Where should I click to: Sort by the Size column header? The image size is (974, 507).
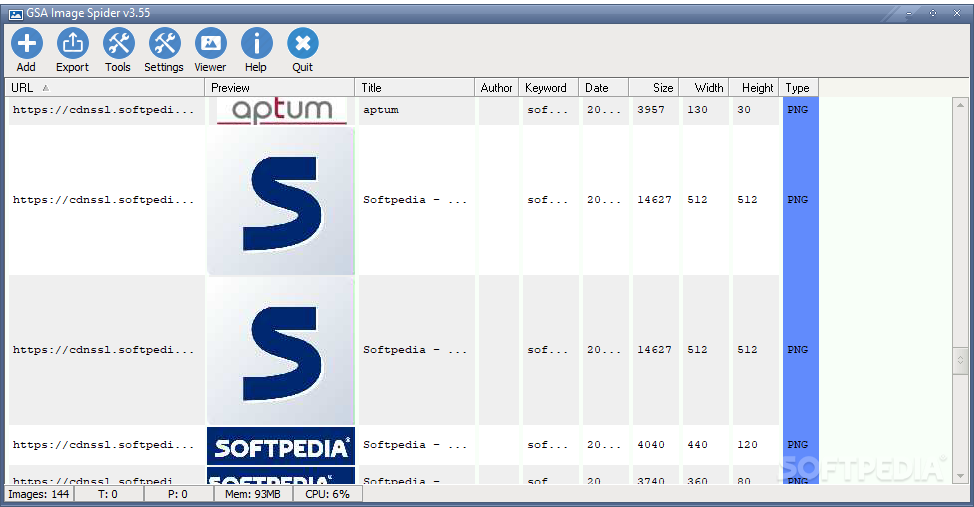coord(653,88)
